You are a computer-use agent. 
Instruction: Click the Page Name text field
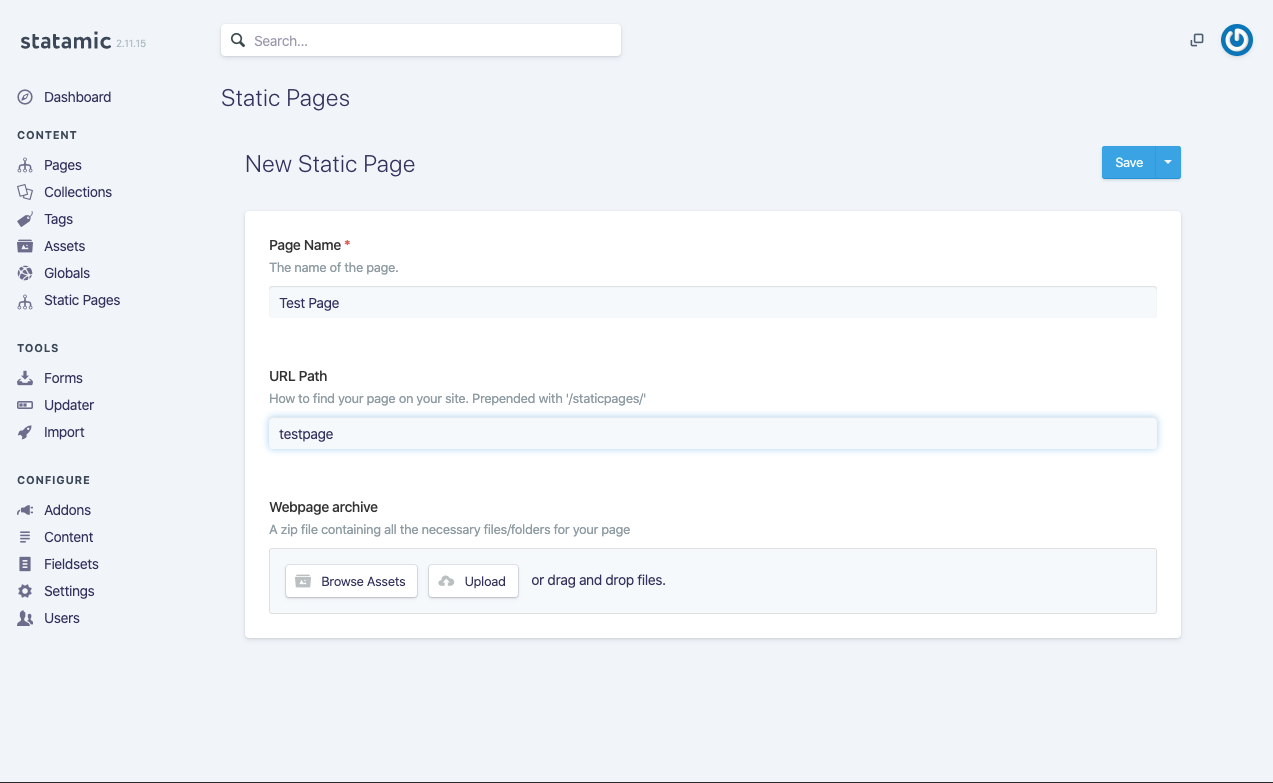click(713, 303)
